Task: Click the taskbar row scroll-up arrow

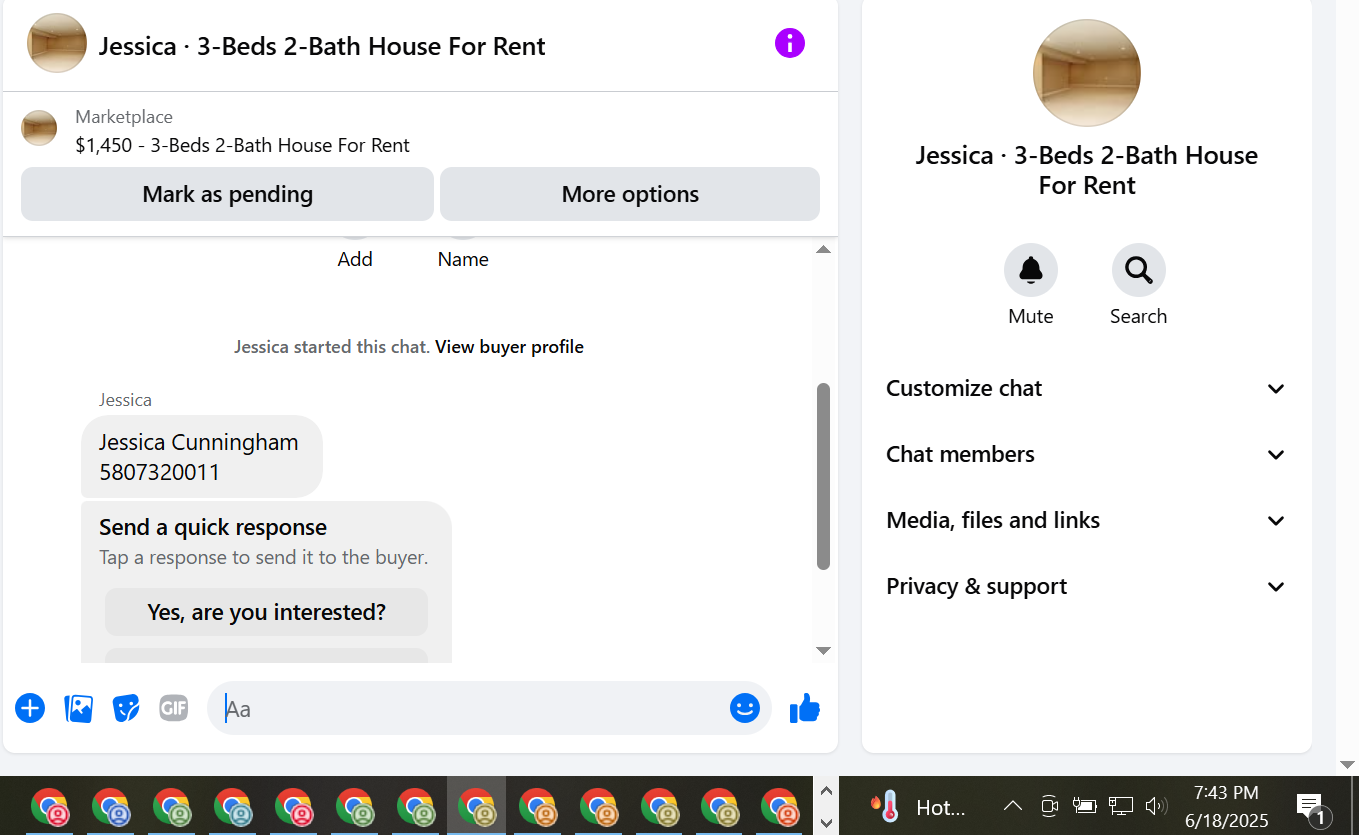Action: pos(826,791)
